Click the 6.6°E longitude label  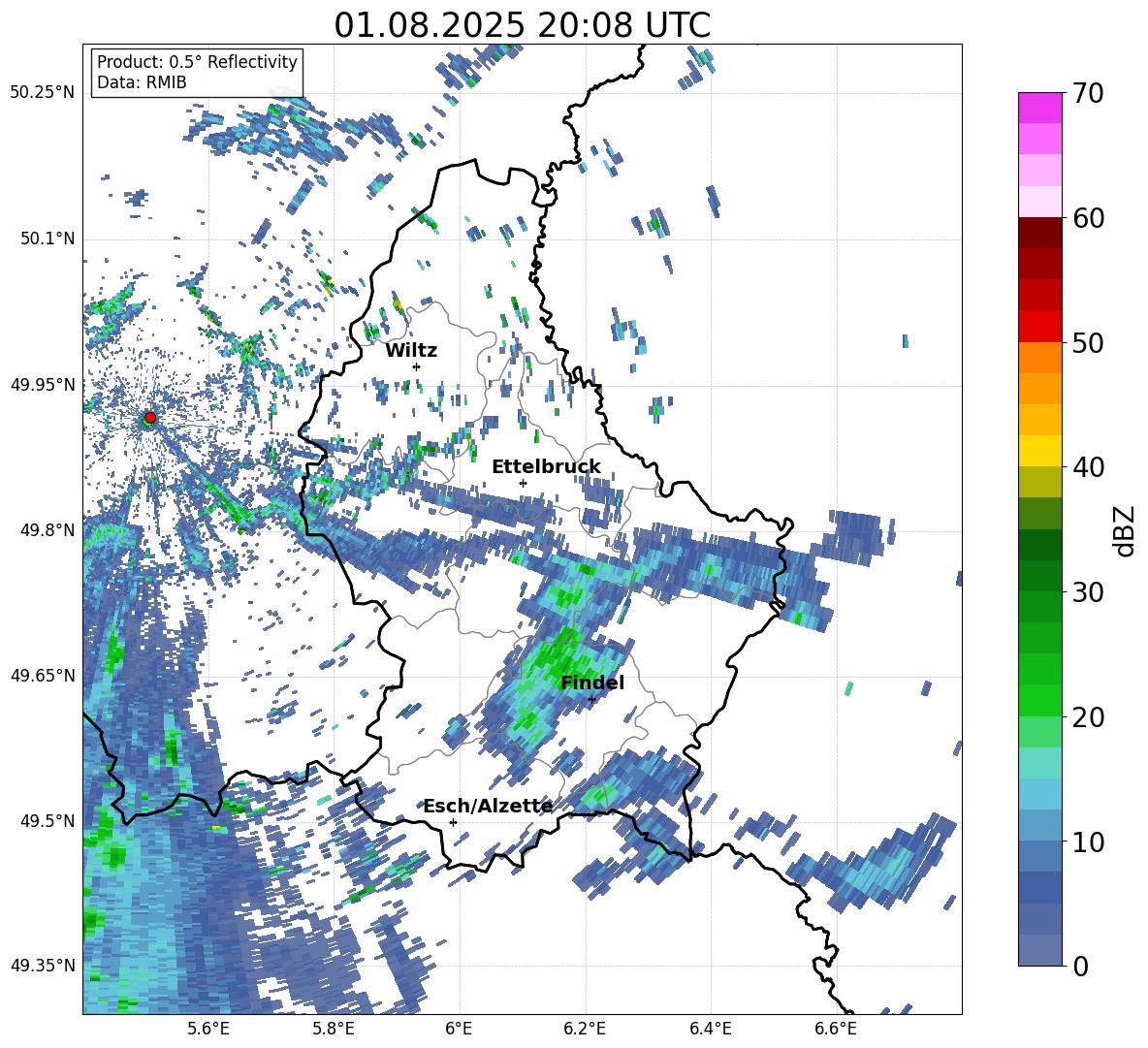(x=836, y=1029)
